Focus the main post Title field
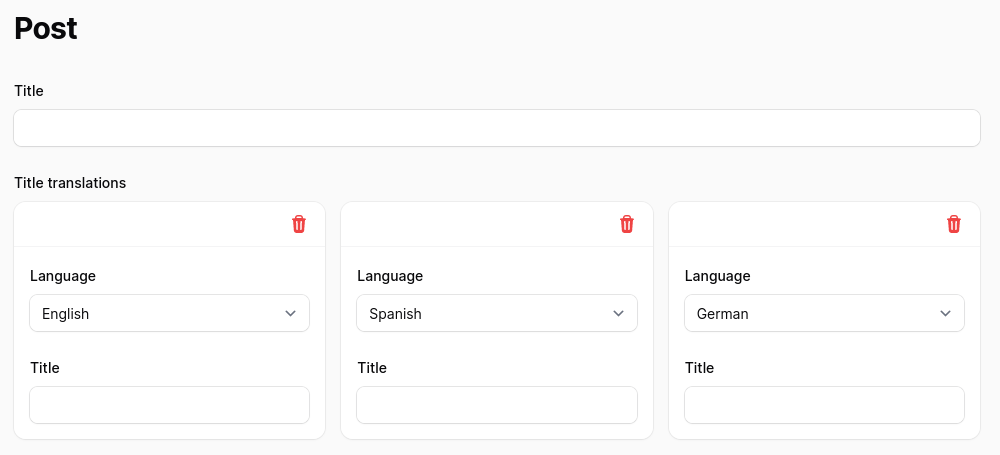 coord(497,128)
